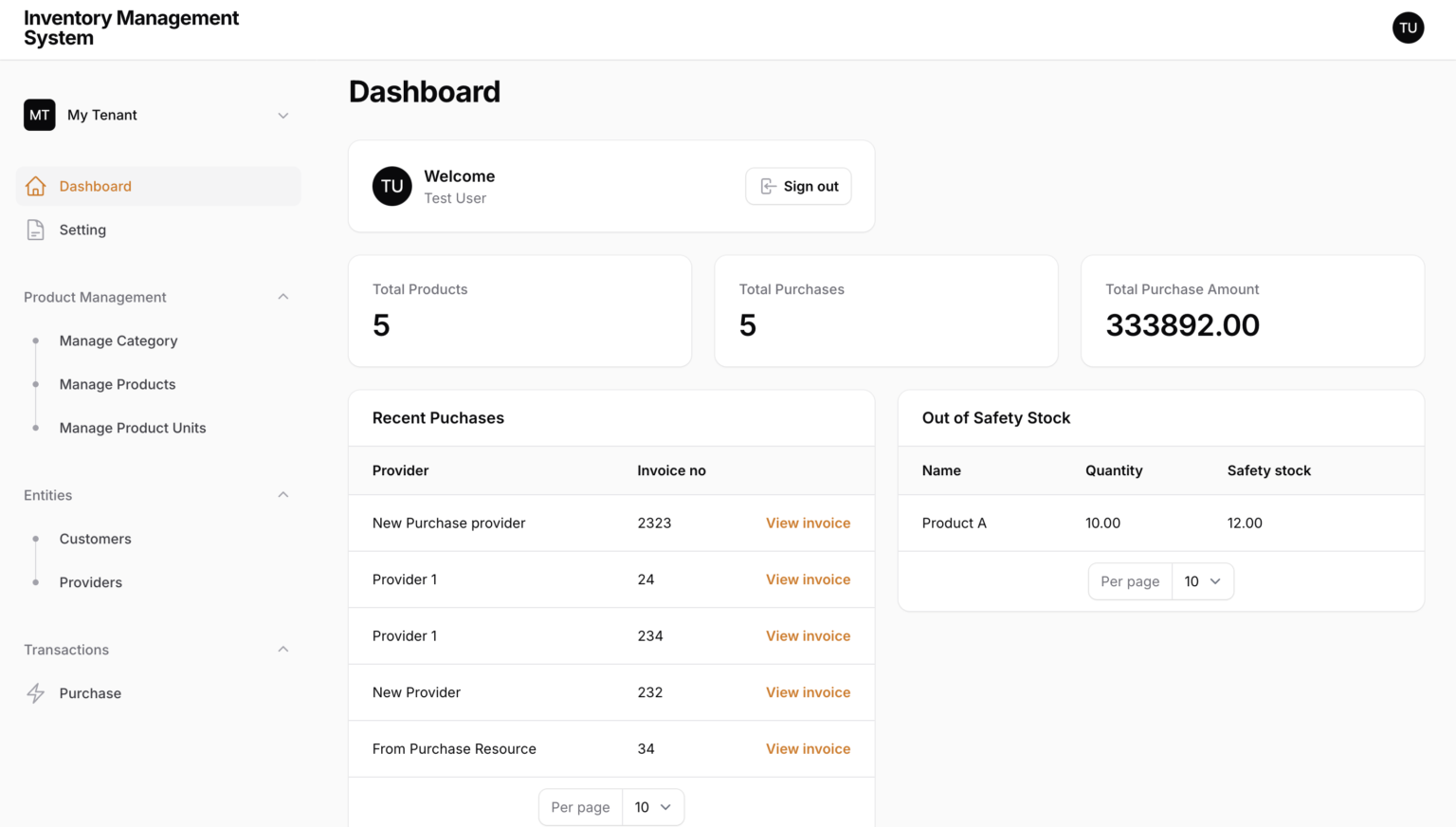1456x827 pixels.
Task: Open the Customers entry under Entities
Action: (95, 539)
